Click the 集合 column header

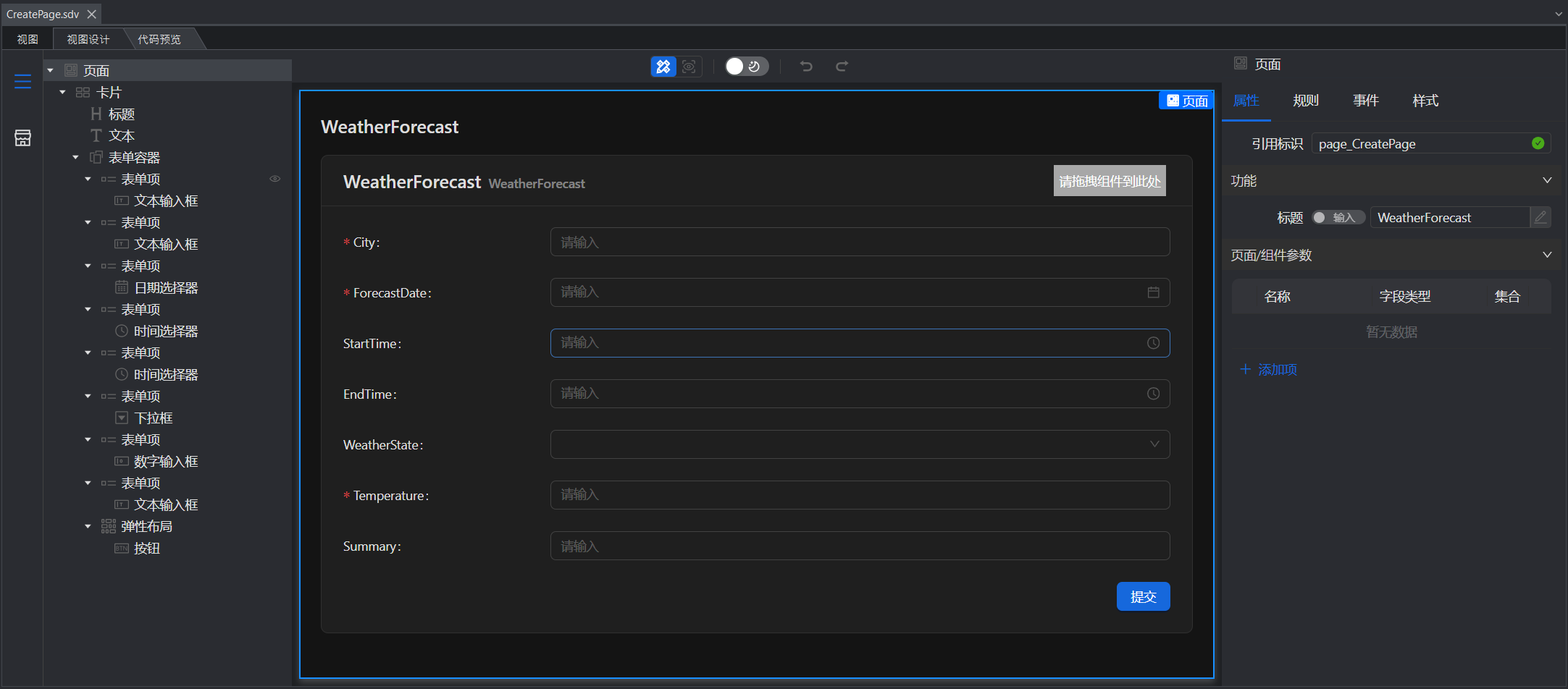1507,296
